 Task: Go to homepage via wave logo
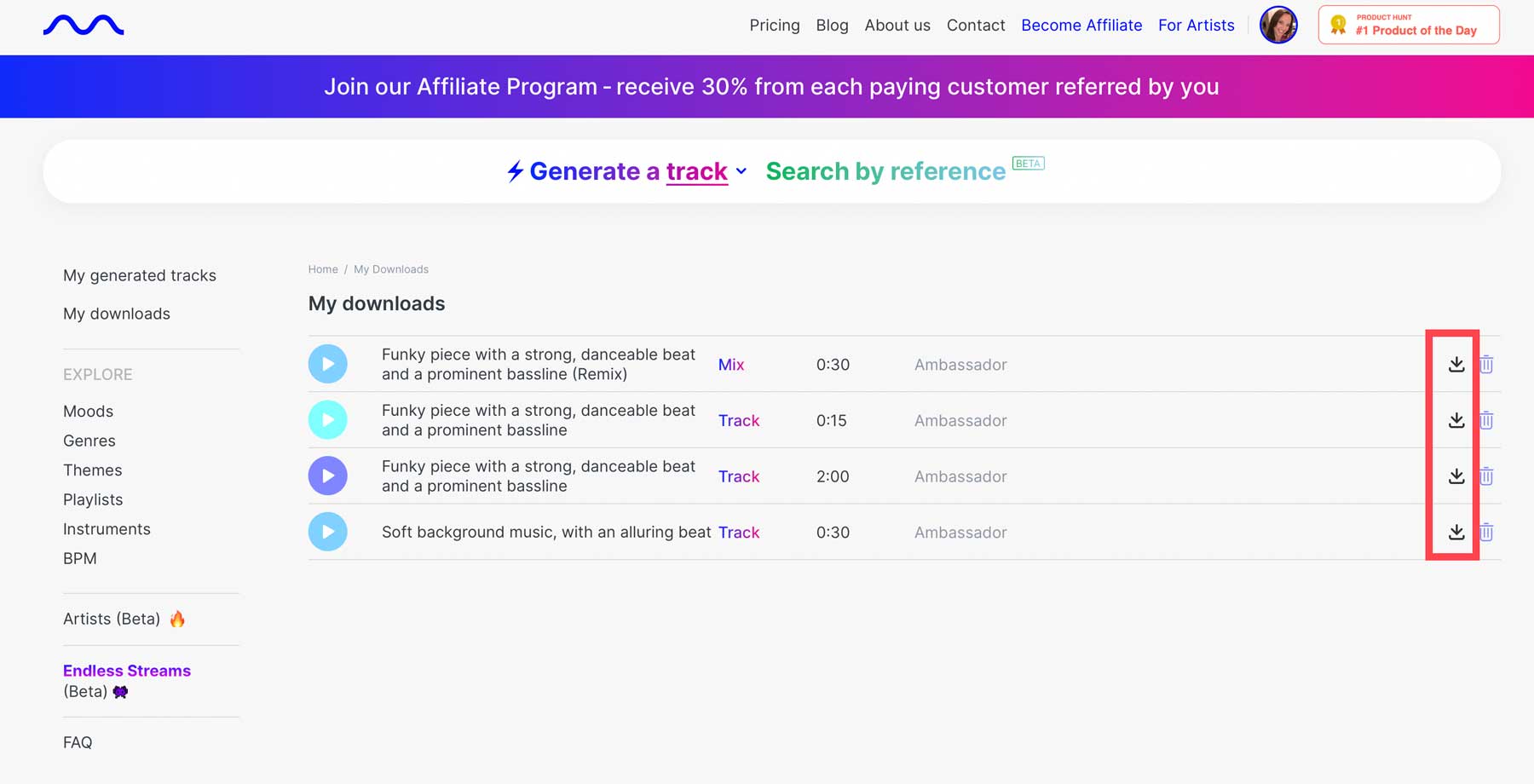84,26
